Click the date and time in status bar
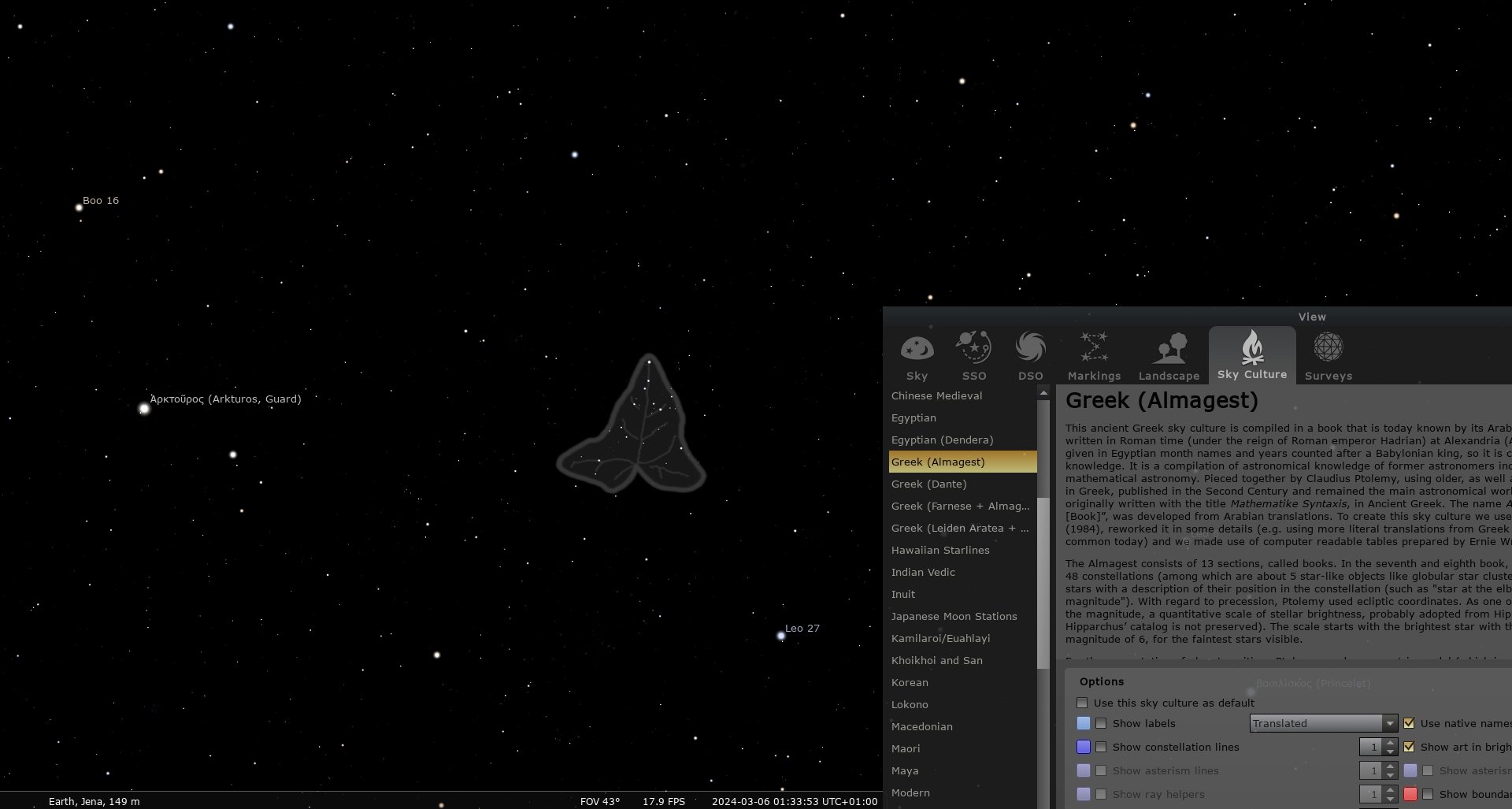This screenshot has height=809, width=1512. [794, 801]
